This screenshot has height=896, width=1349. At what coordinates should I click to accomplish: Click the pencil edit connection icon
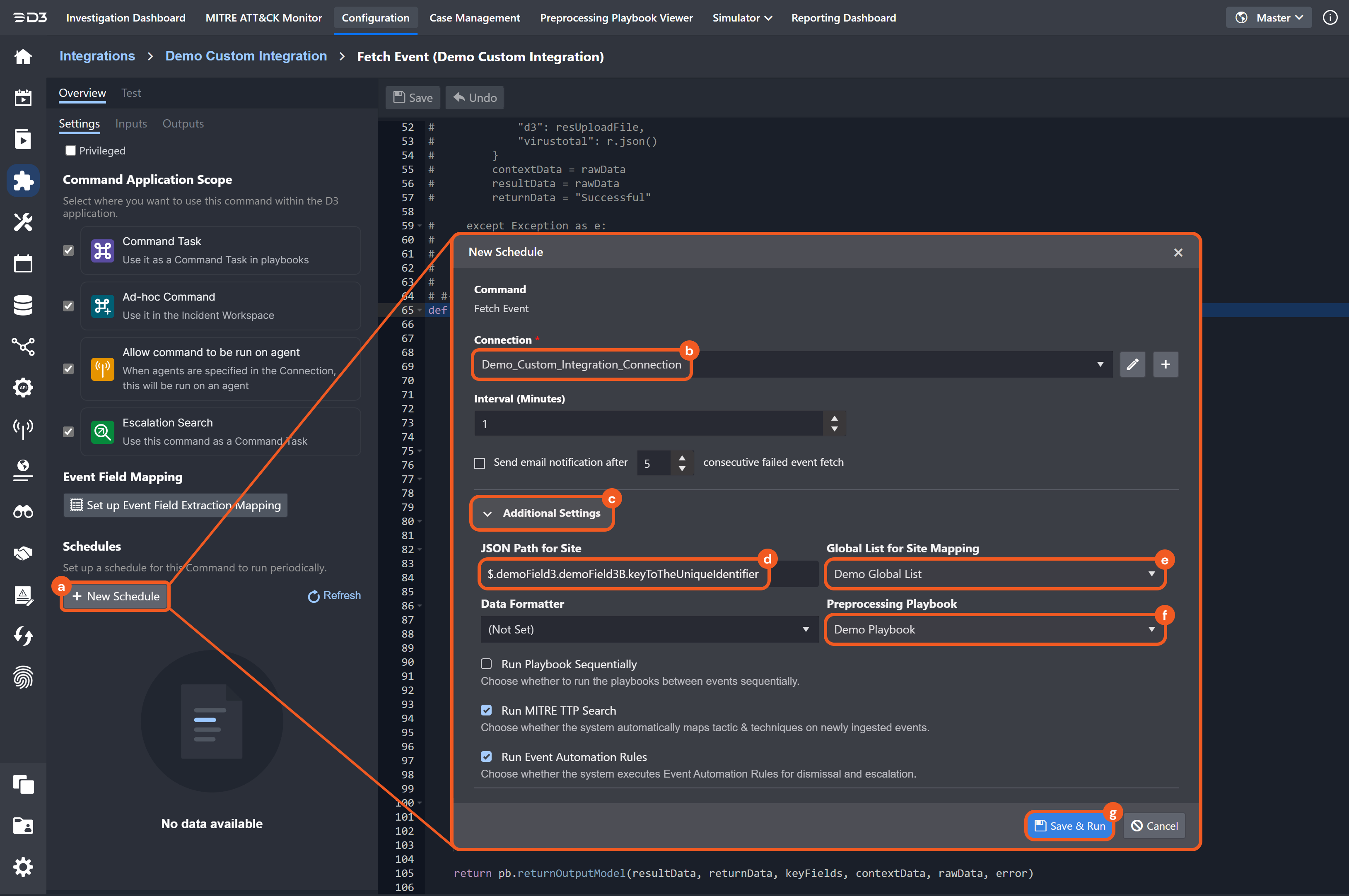coord(1132,365)
